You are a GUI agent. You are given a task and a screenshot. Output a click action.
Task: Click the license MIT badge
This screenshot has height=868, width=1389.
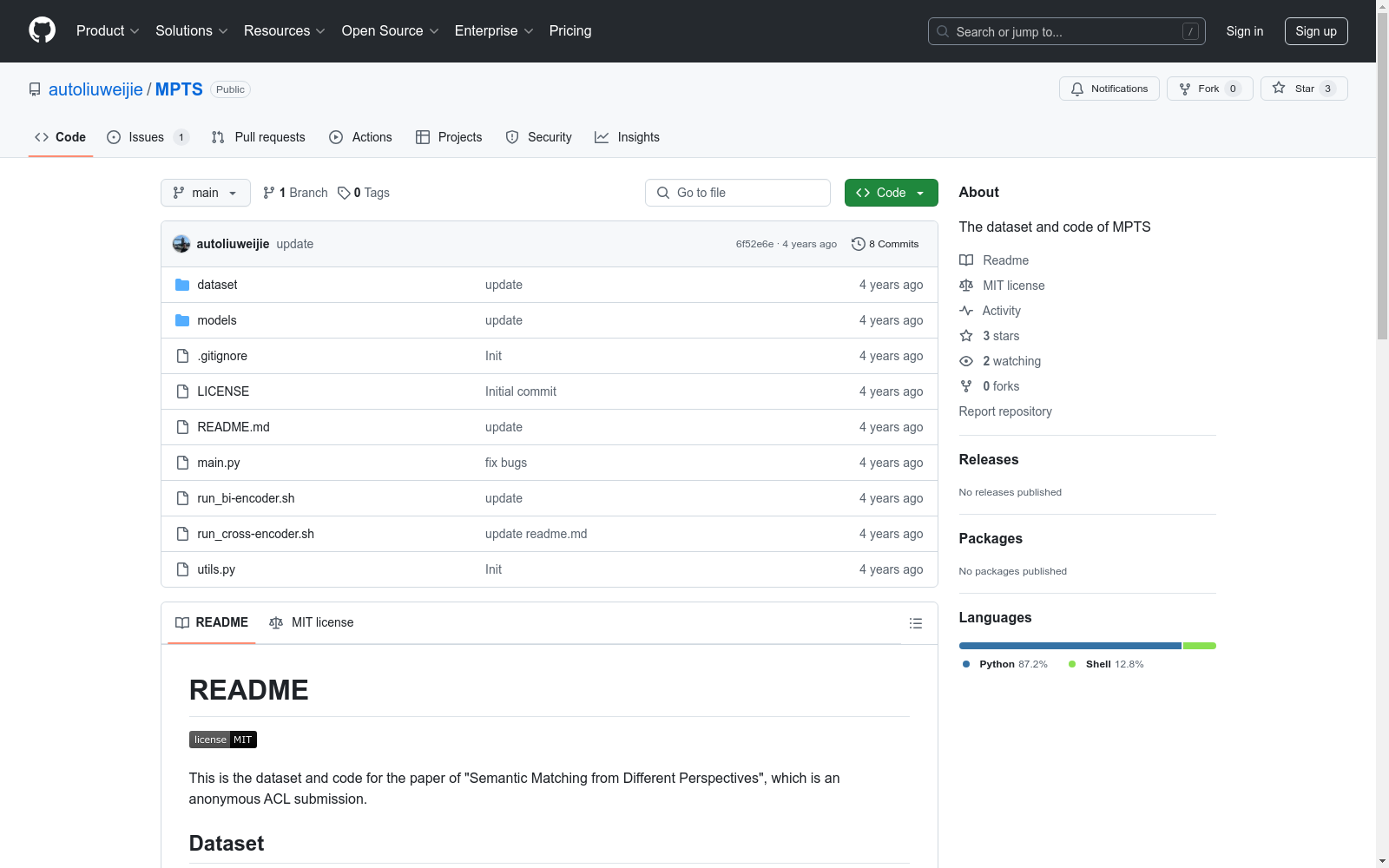[x=223, y=740]
